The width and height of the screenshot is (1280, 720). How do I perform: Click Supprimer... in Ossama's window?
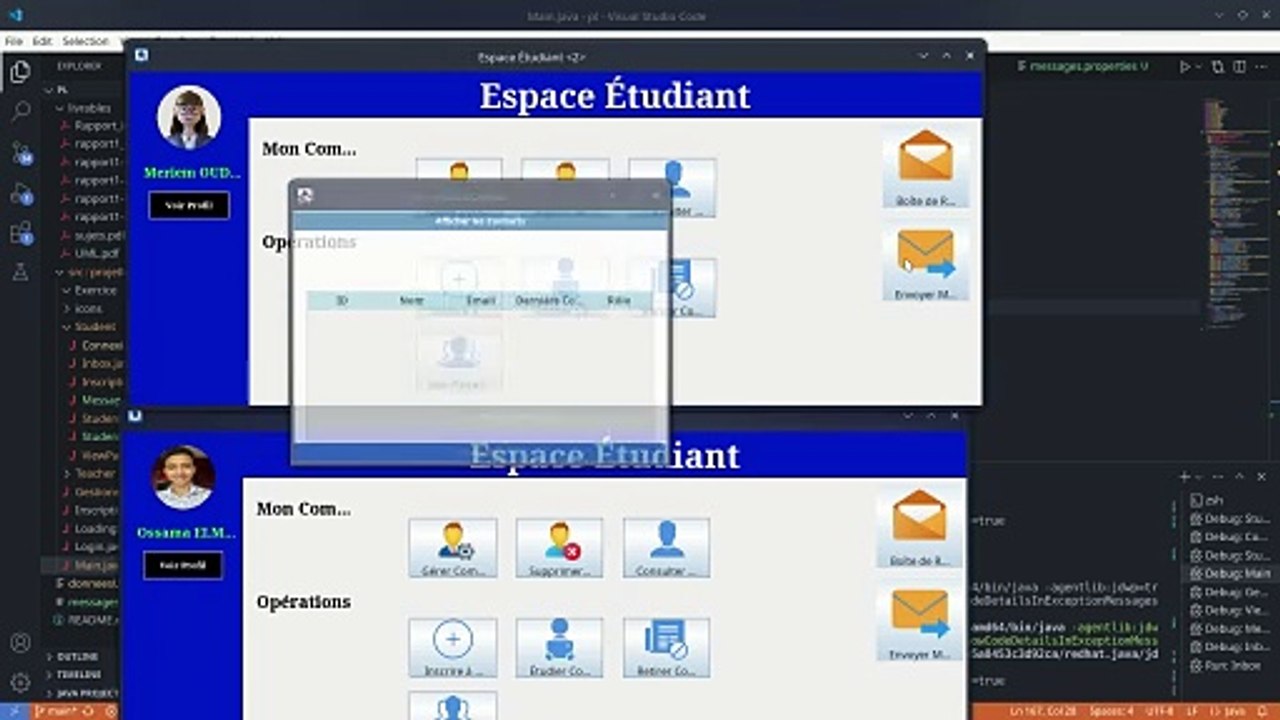pos(559,547)
